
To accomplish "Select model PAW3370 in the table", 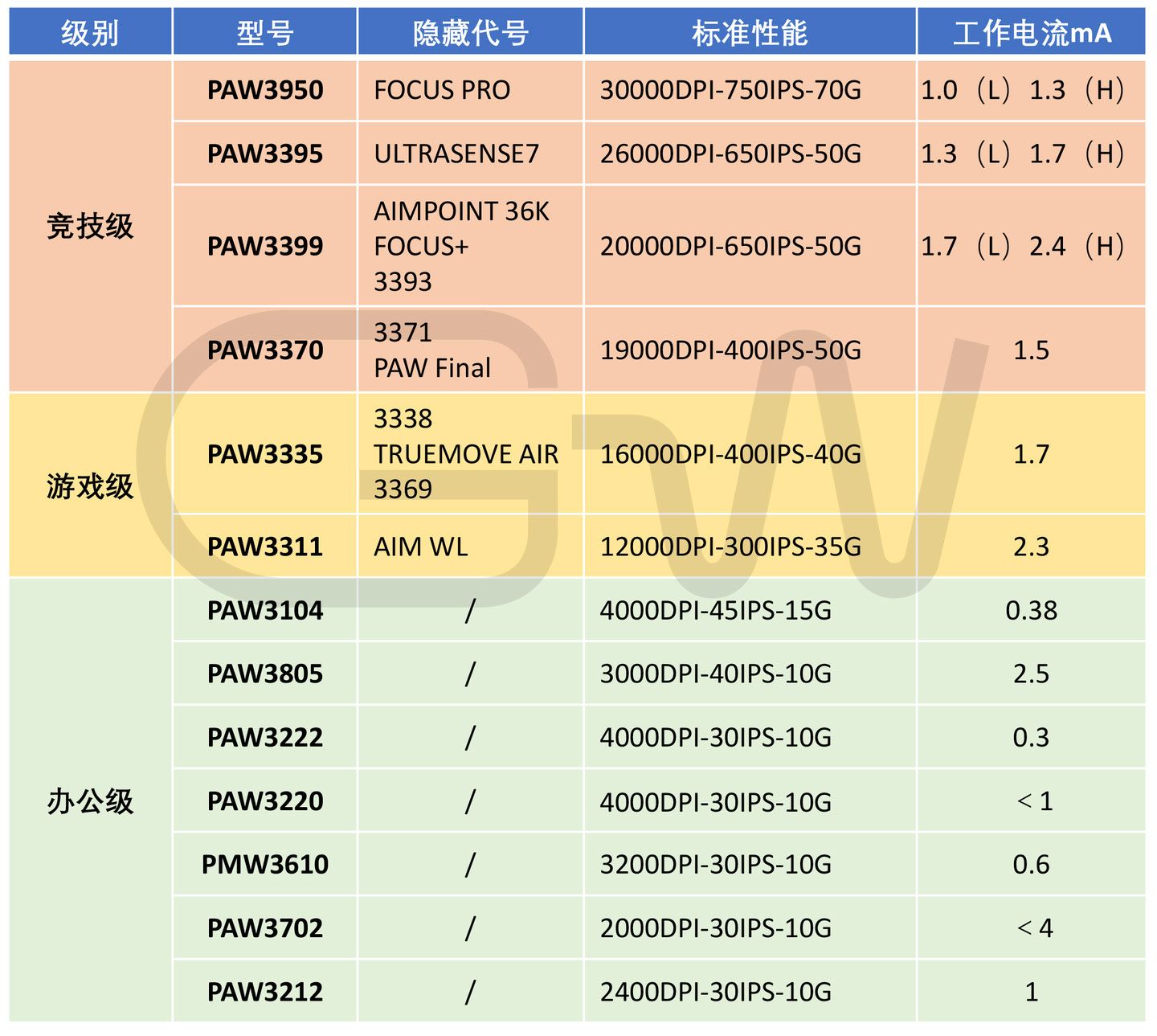I will tap(265, 350).
